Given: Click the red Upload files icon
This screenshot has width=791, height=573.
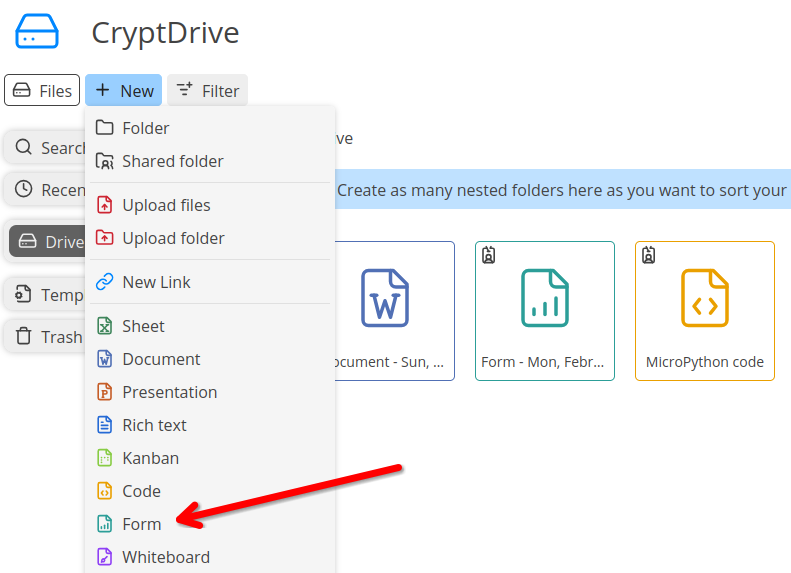Looking at the screenshot, I should tap(104, 205).
